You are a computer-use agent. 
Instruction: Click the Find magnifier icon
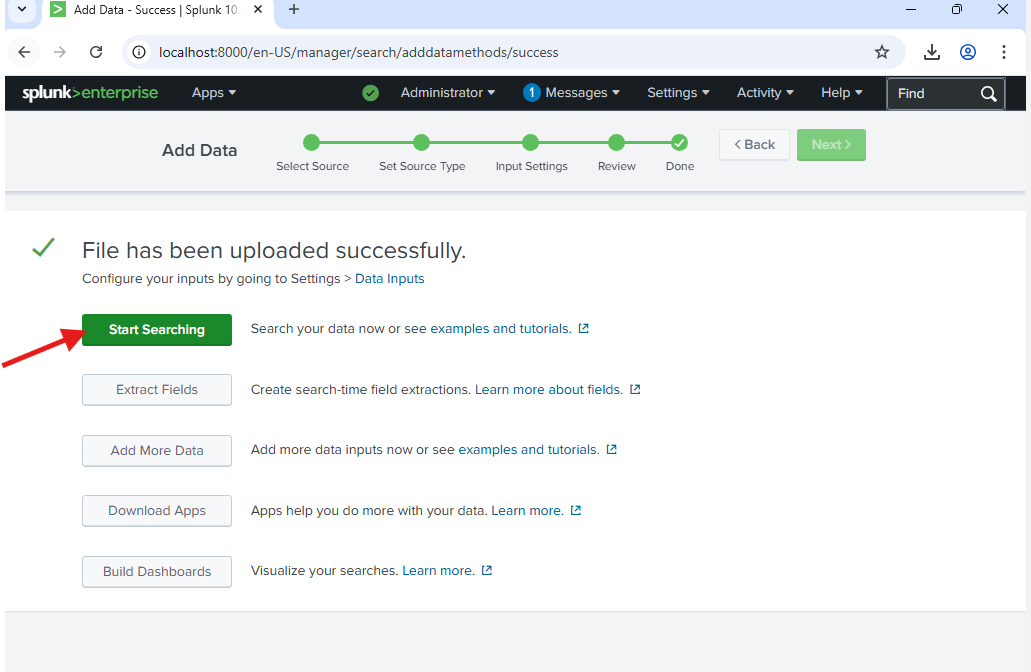[x=989, y=94]
